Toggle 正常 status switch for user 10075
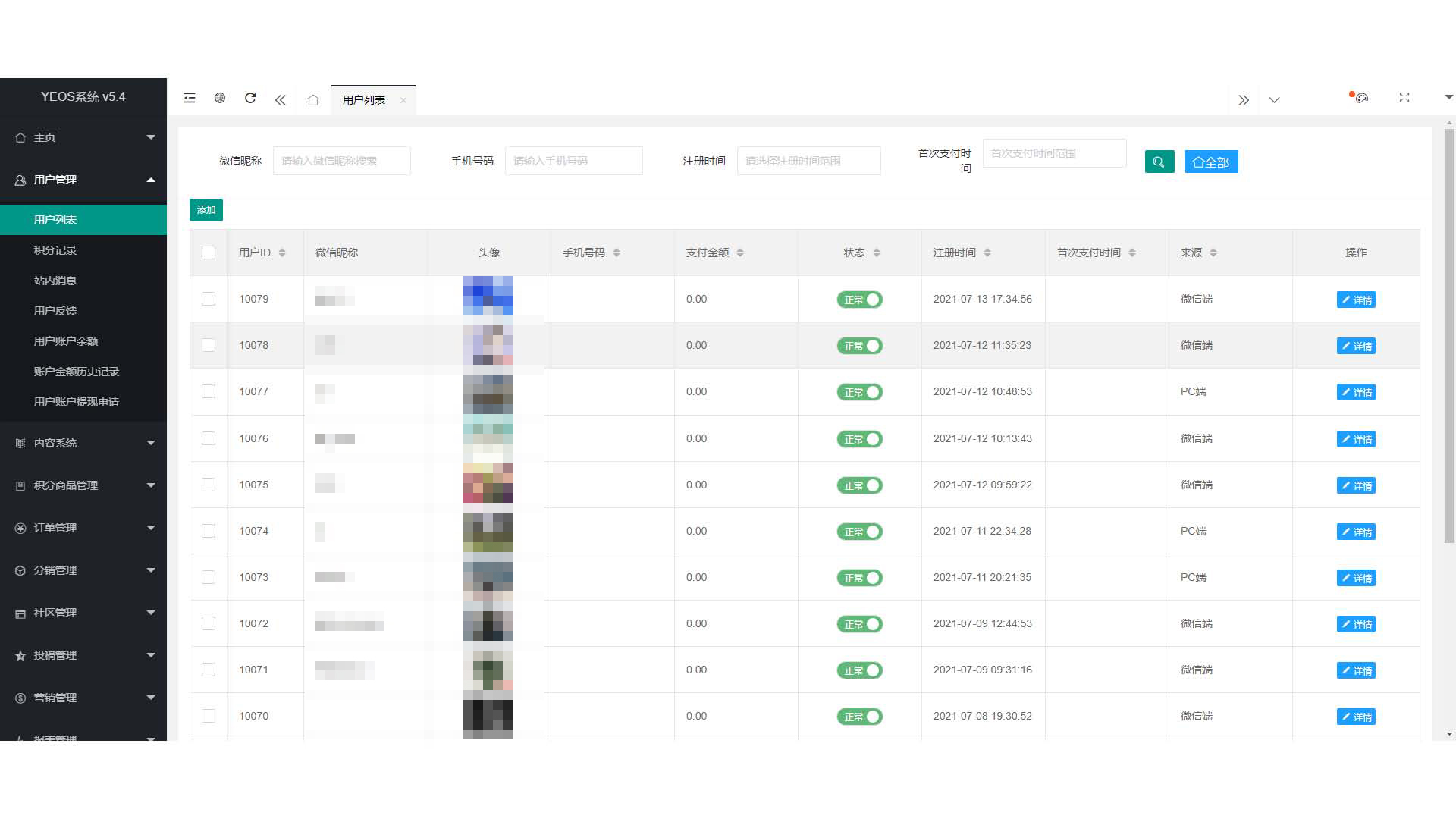This screenshot has width=1456, height=819. [860, 485]
